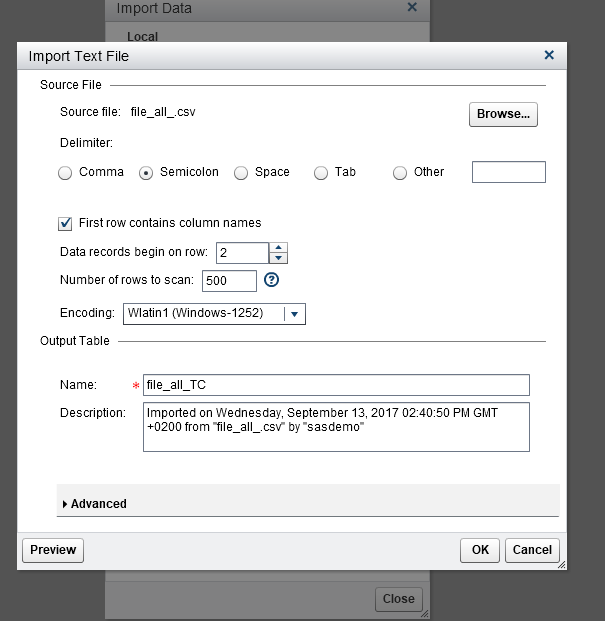Image resolution: width=605 pixels, height=621 pixels.
Task: Confirm the import with OK
Action: point(480,550)
